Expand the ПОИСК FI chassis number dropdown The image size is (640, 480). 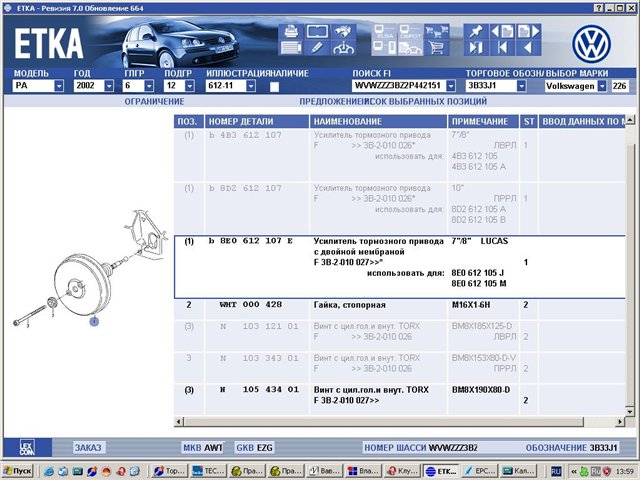pyautogui.click(x=451, y=86)
